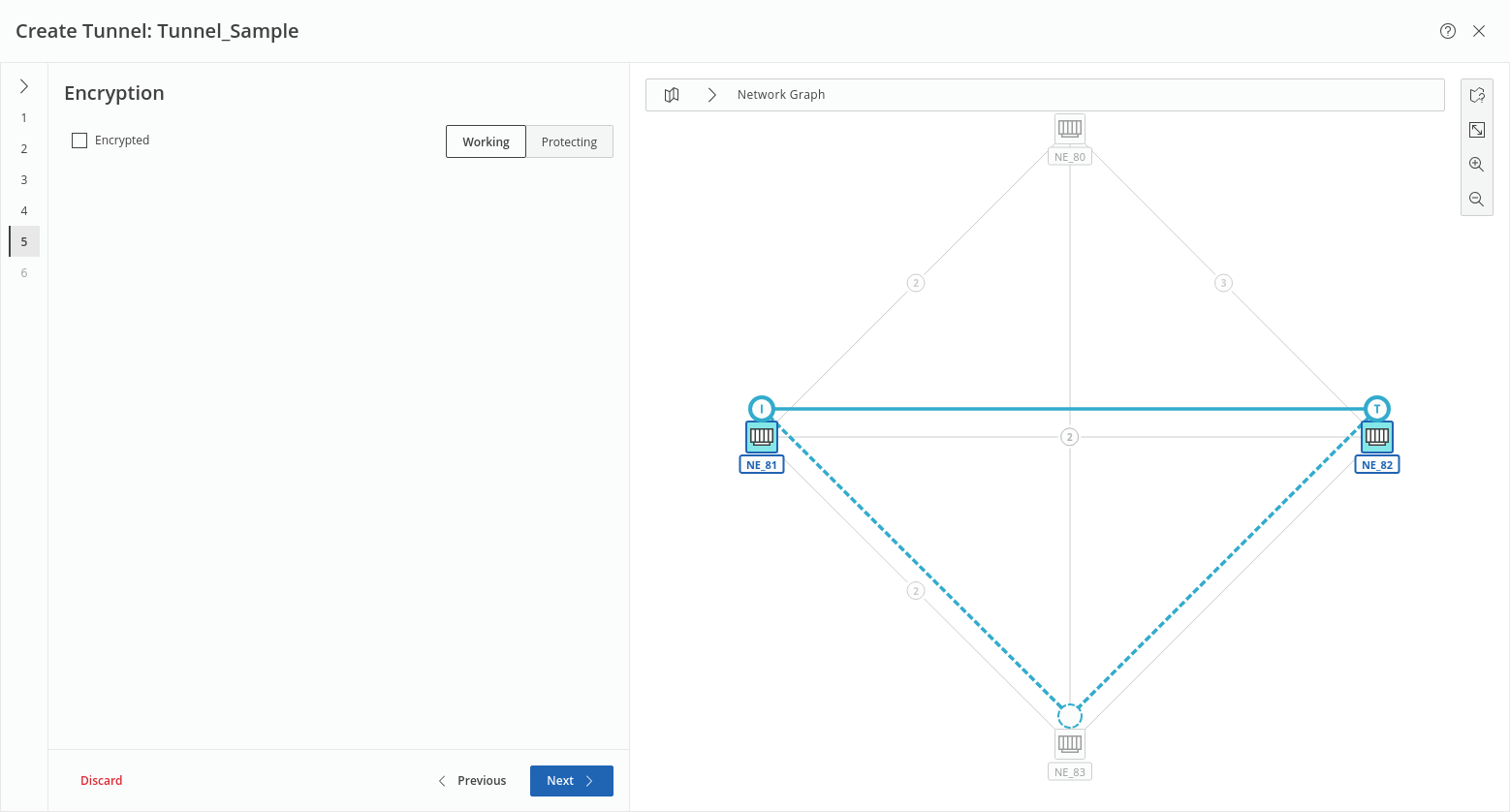The height and width of the screenshot is (812, 1510).
Task: Click the map selection icon in graph toolbar
Action: [x=1477, y=95]
